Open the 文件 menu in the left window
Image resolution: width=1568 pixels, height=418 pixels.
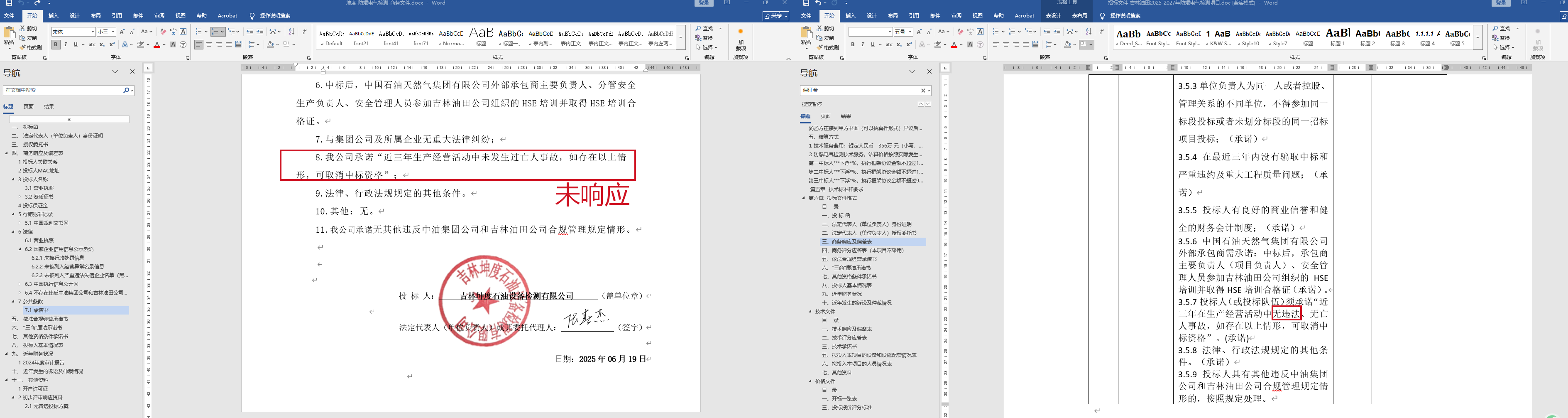pyautogui.click(x=10, y=16)
